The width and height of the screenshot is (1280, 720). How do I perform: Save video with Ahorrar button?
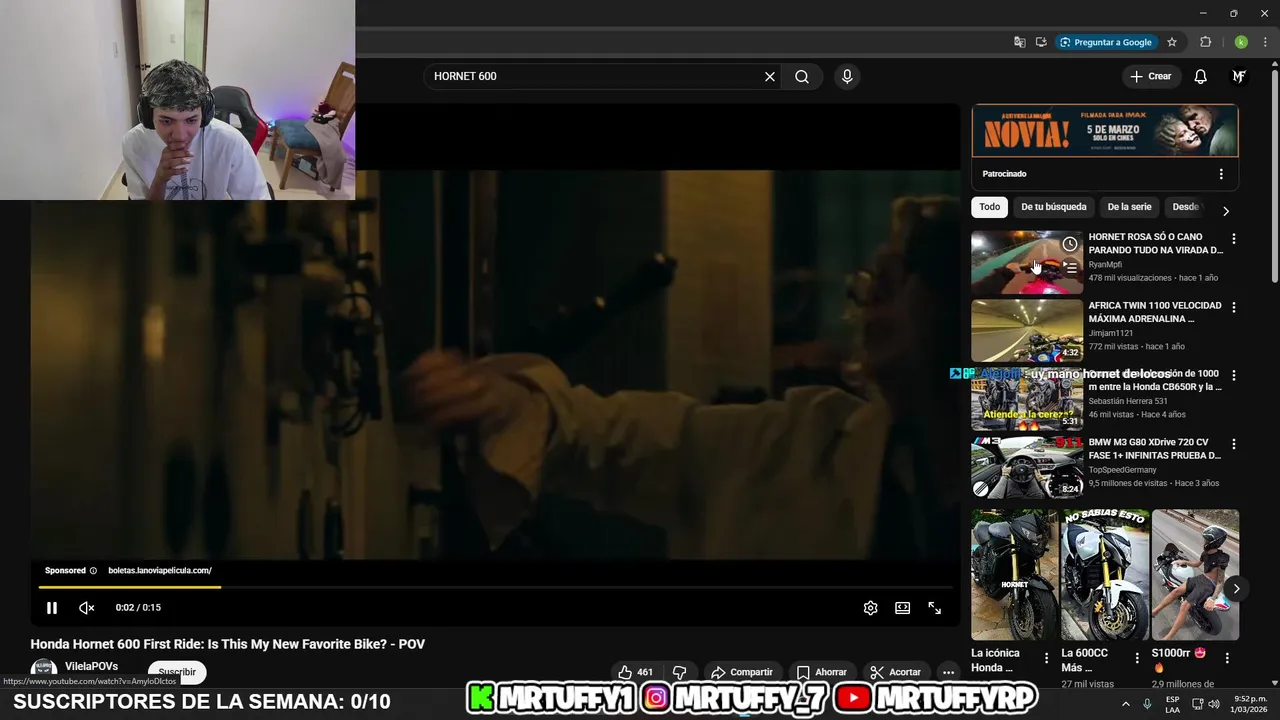(x=822, y=672)
